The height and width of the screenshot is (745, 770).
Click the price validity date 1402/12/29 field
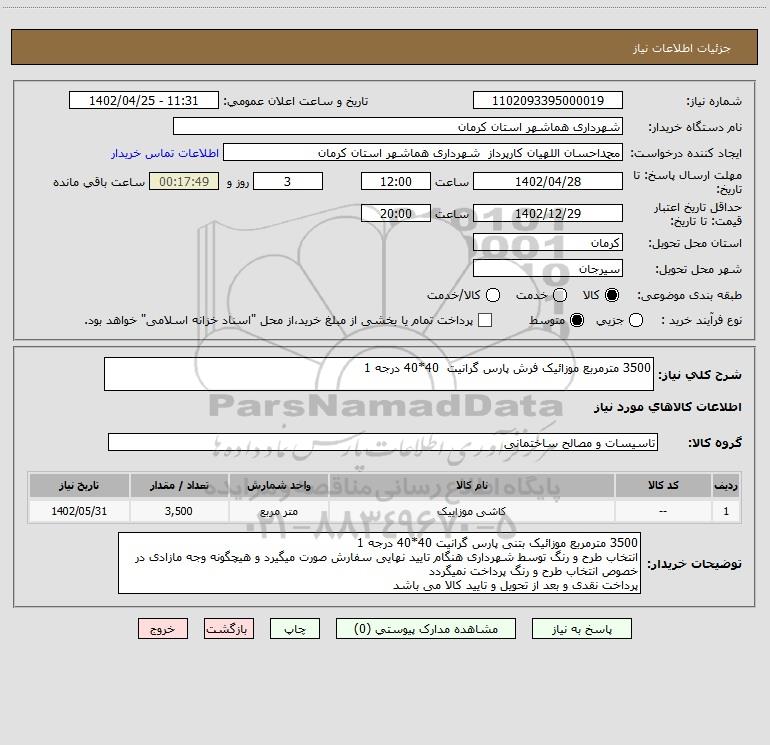click(548, 214)
